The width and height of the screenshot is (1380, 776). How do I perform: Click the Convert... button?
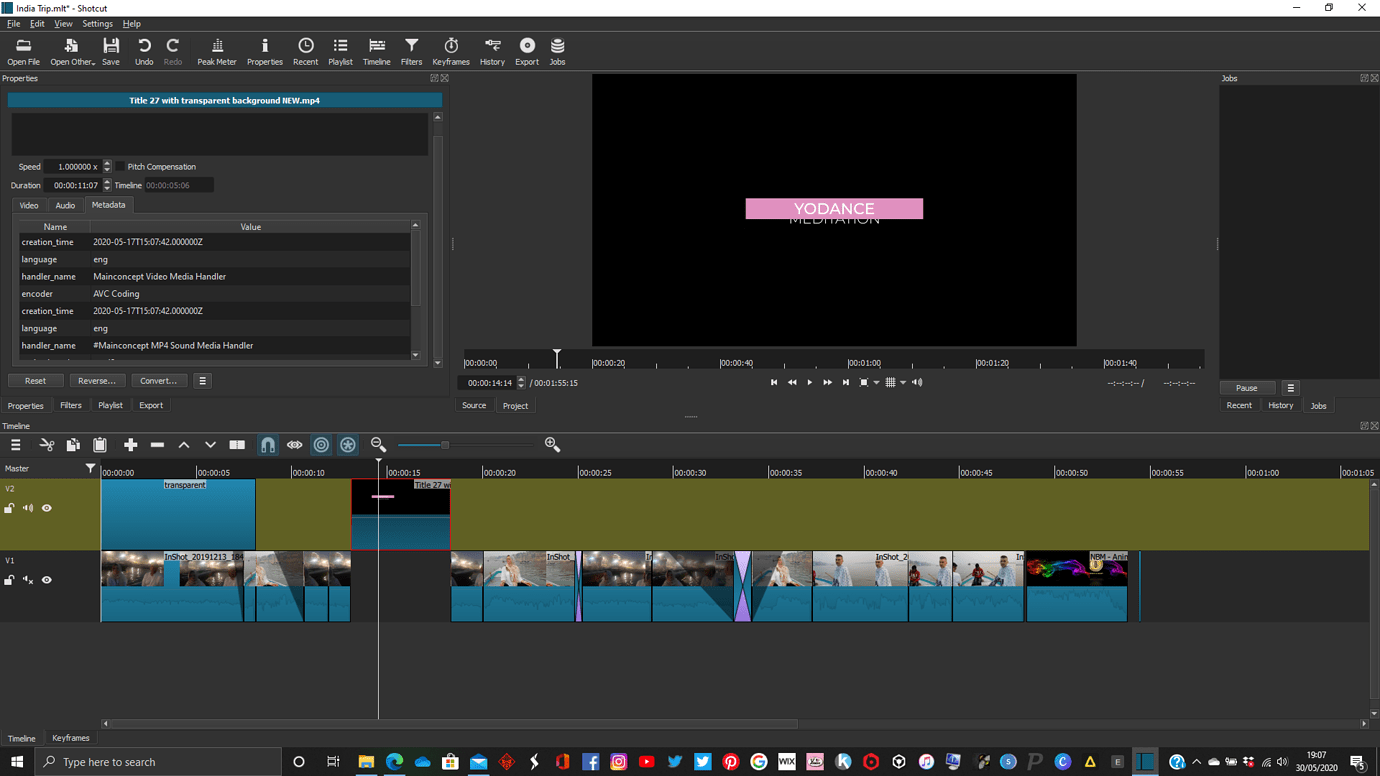tap(158, 381)
